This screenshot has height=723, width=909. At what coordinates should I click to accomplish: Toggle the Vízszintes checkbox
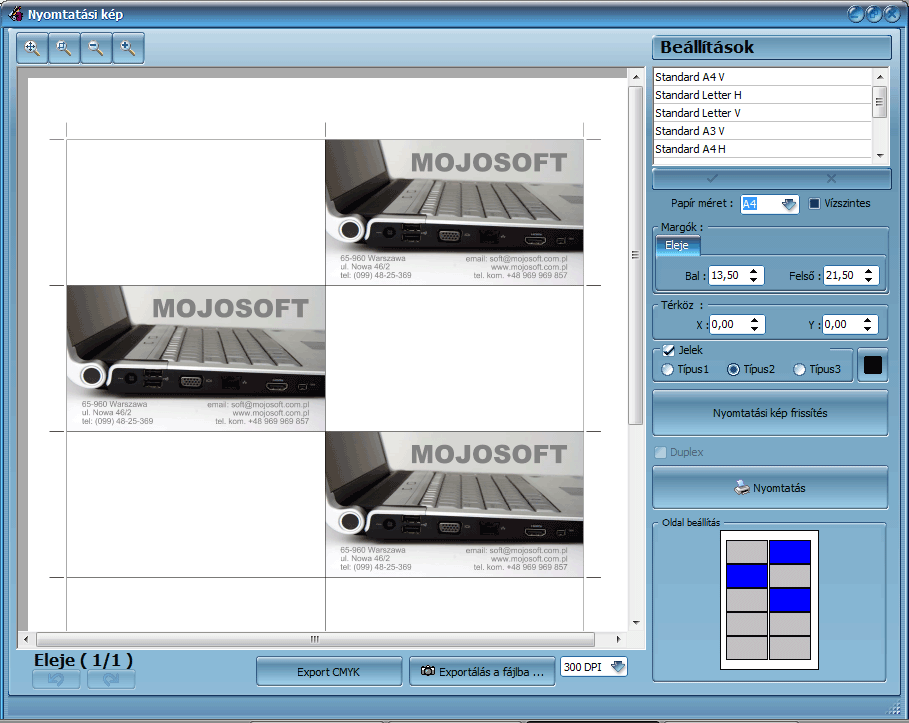click(x=815, y=204)
